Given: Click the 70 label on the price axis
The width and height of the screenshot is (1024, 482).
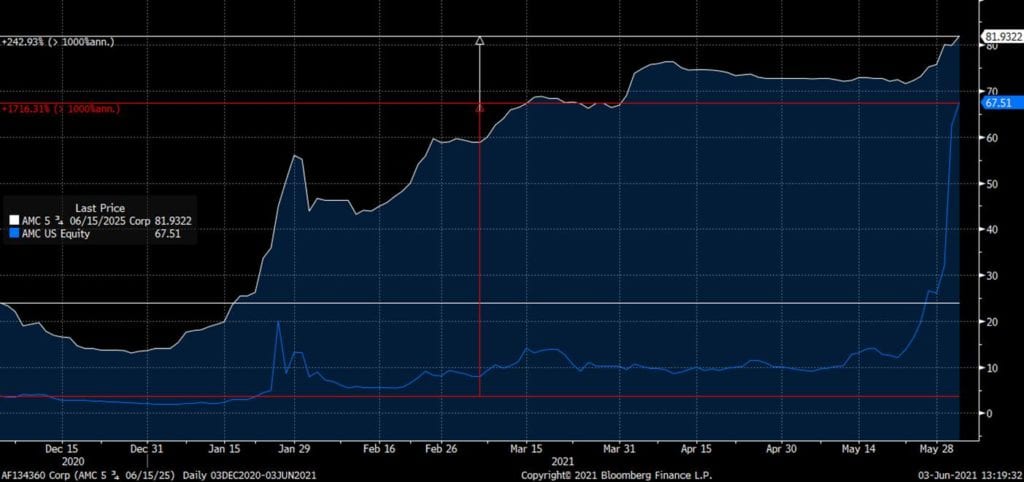Looking at the screenshot, I should [991, 91].
